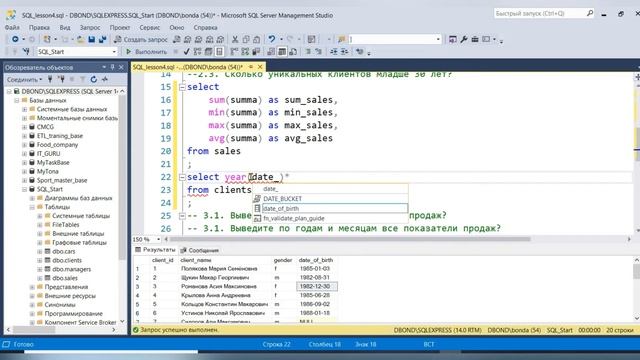Image resolution: width=640 pixels, height=360 pixels.
Task: Open Analysis Services MDX query icon
Action: [187, 39]
